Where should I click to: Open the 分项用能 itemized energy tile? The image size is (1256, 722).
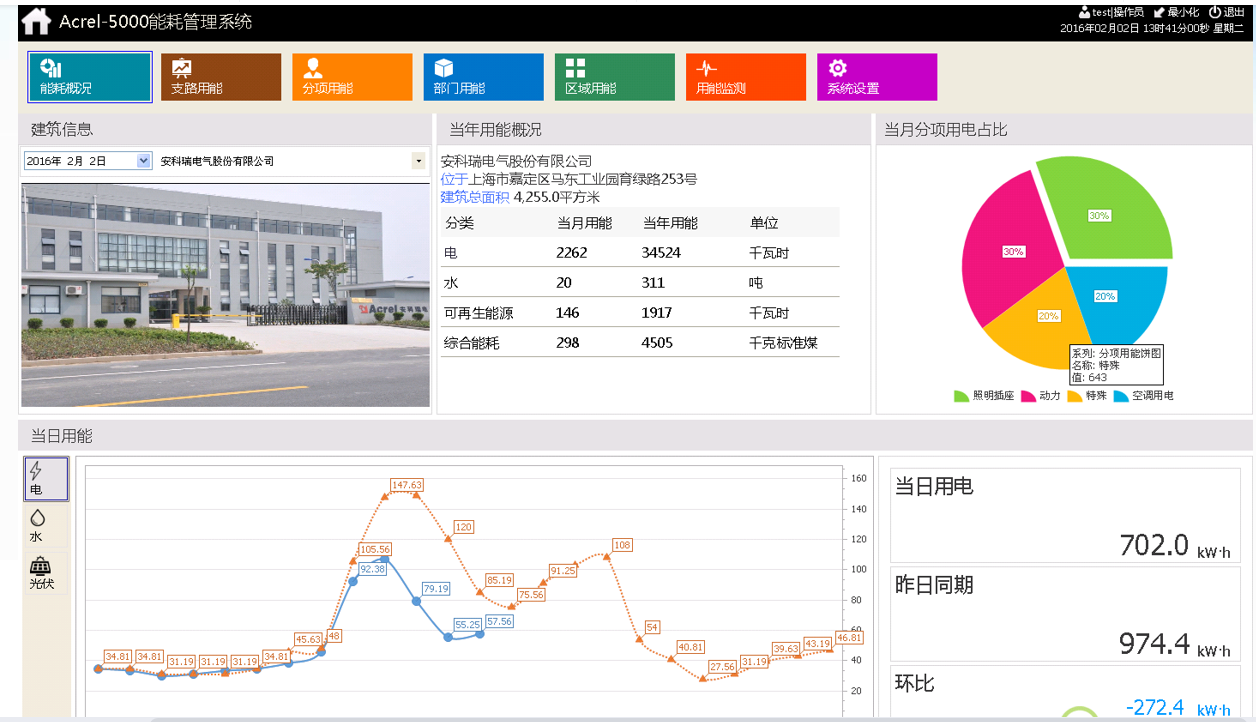click(x=352, y=77)
